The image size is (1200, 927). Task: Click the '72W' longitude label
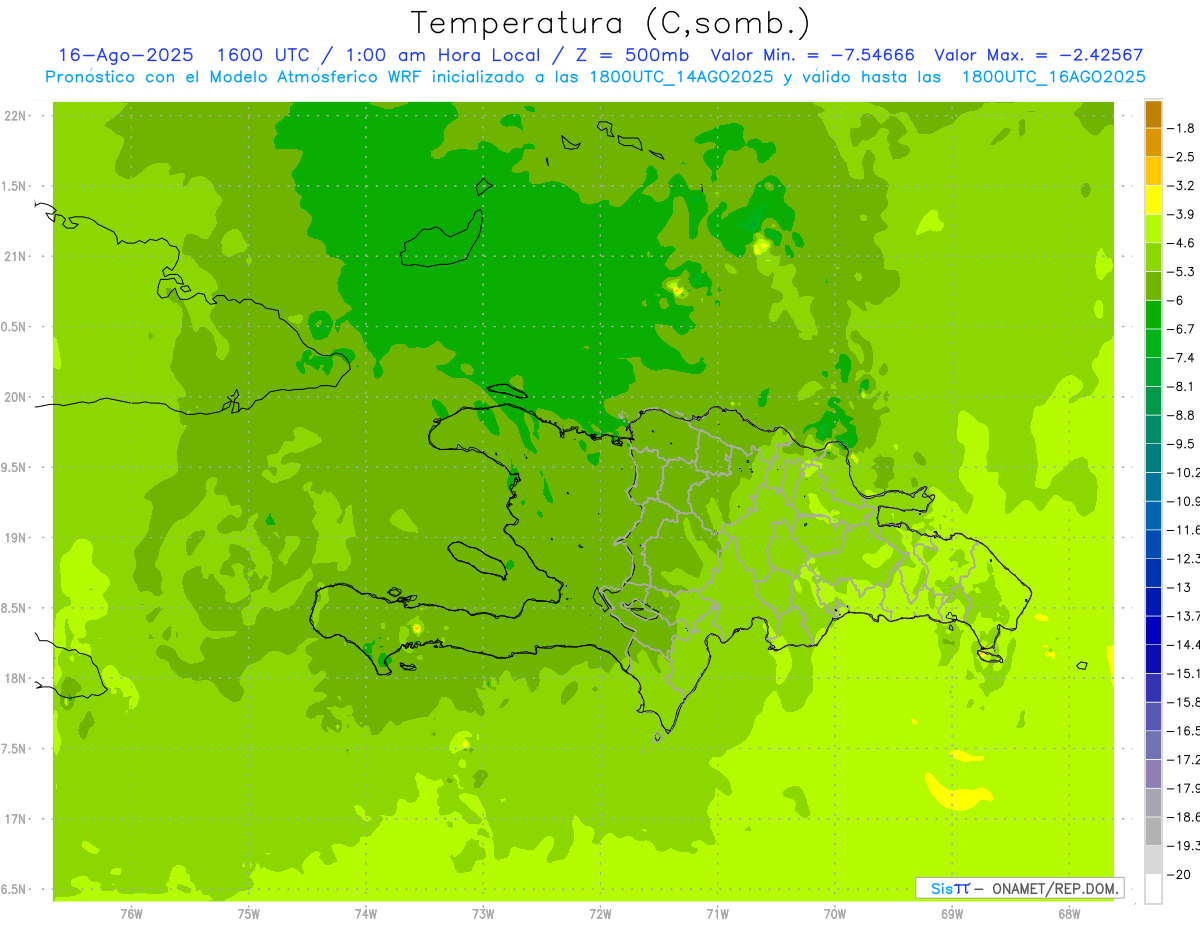click(x=601, y=913)
